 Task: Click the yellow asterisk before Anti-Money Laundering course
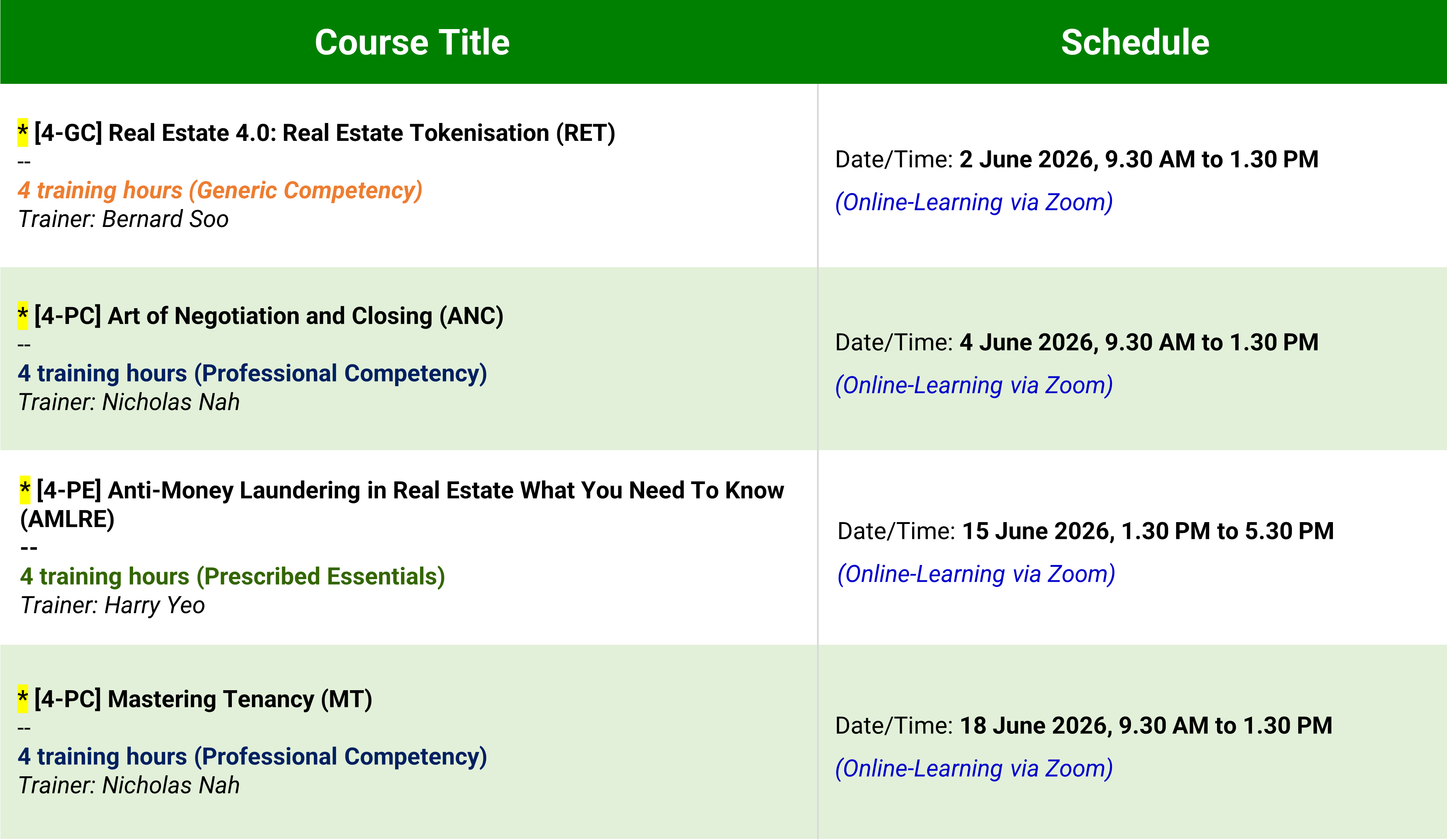click(25, 490)
